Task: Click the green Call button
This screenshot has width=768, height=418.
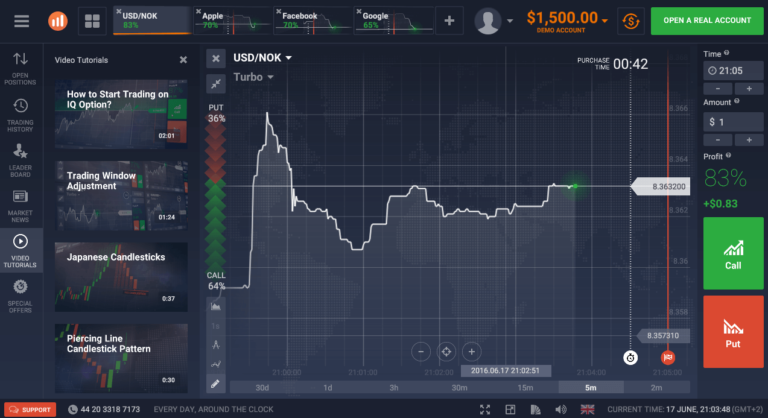Action: tap(733, 253)
